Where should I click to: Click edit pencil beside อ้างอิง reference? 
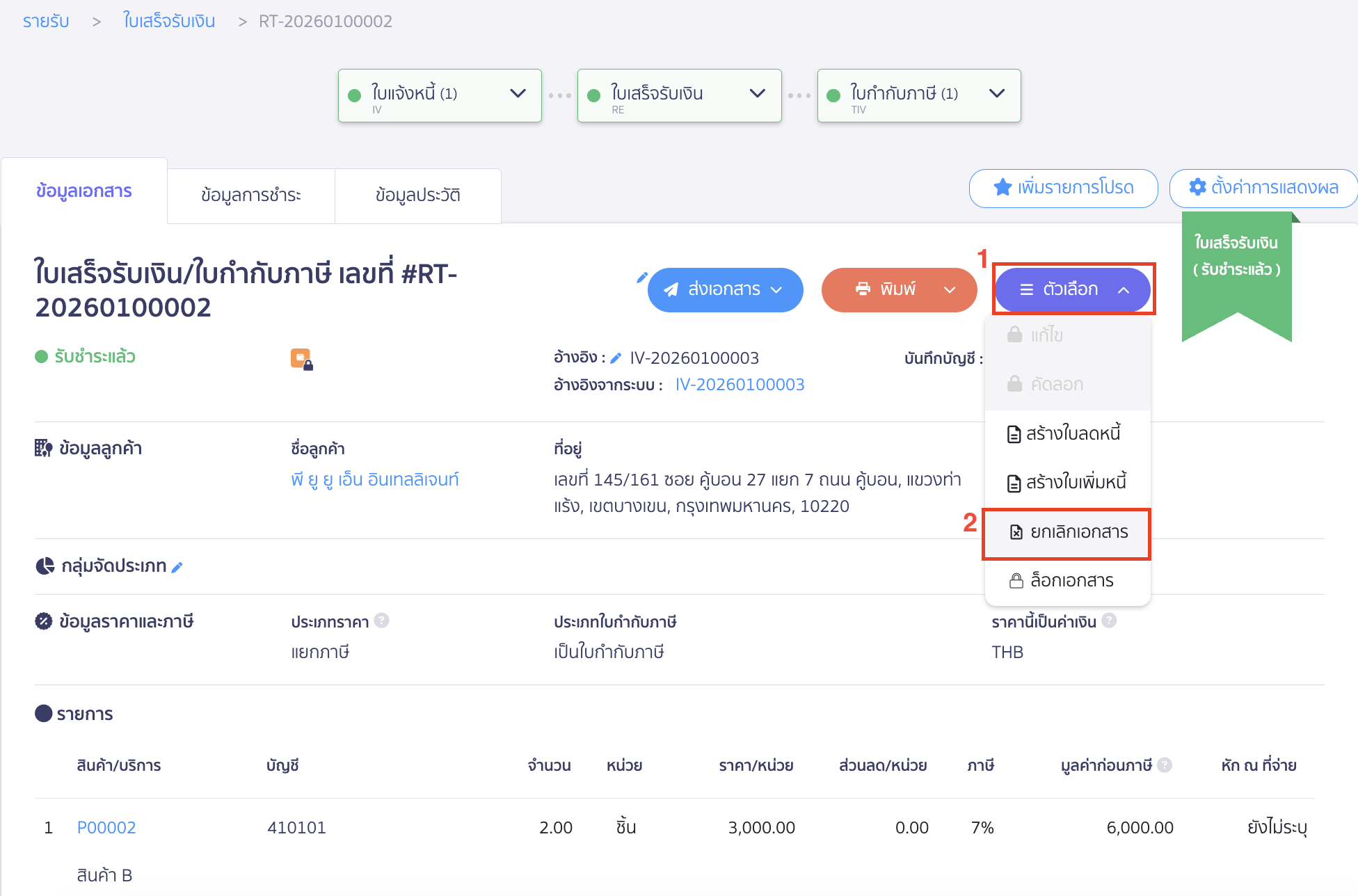pyautogui.click(x=616, y=358)
